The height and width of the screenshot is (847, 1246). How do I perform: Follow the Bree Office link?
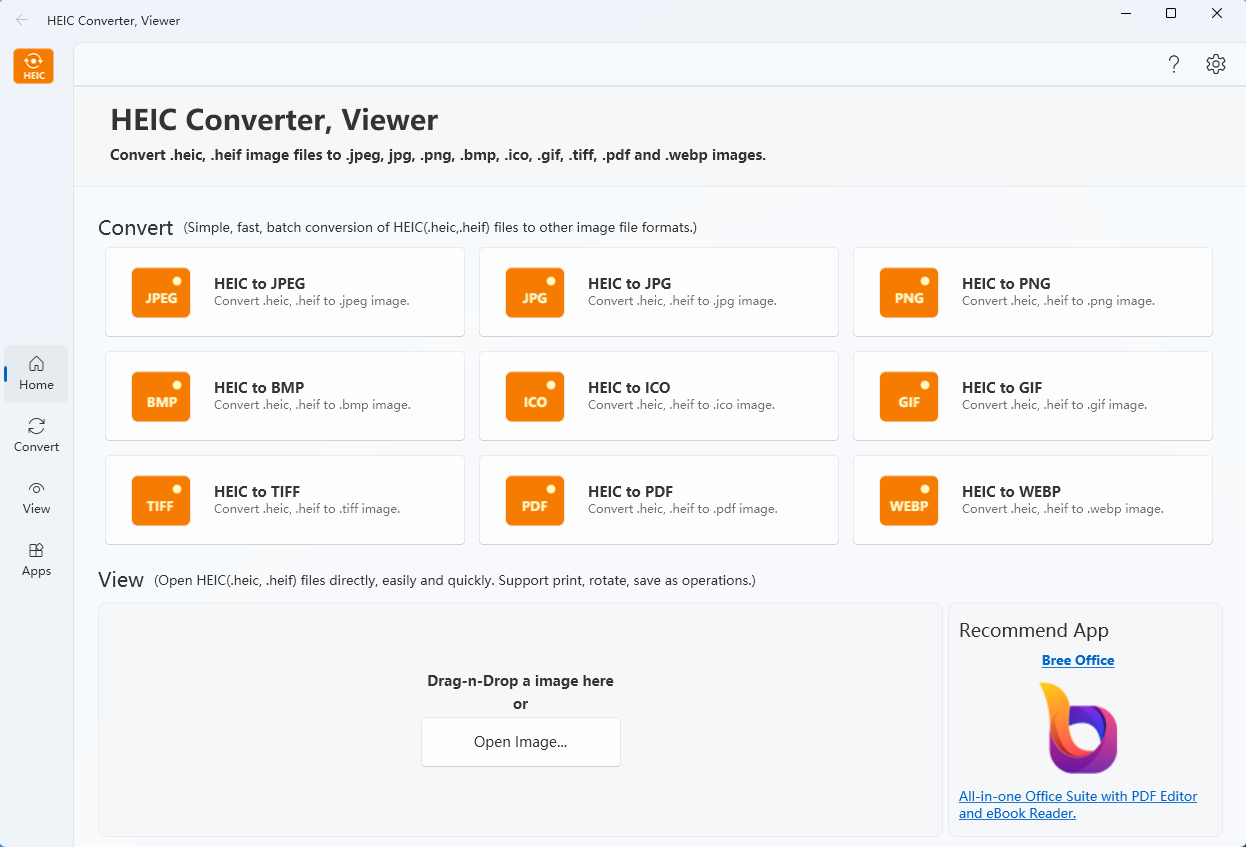point(1077,660)
